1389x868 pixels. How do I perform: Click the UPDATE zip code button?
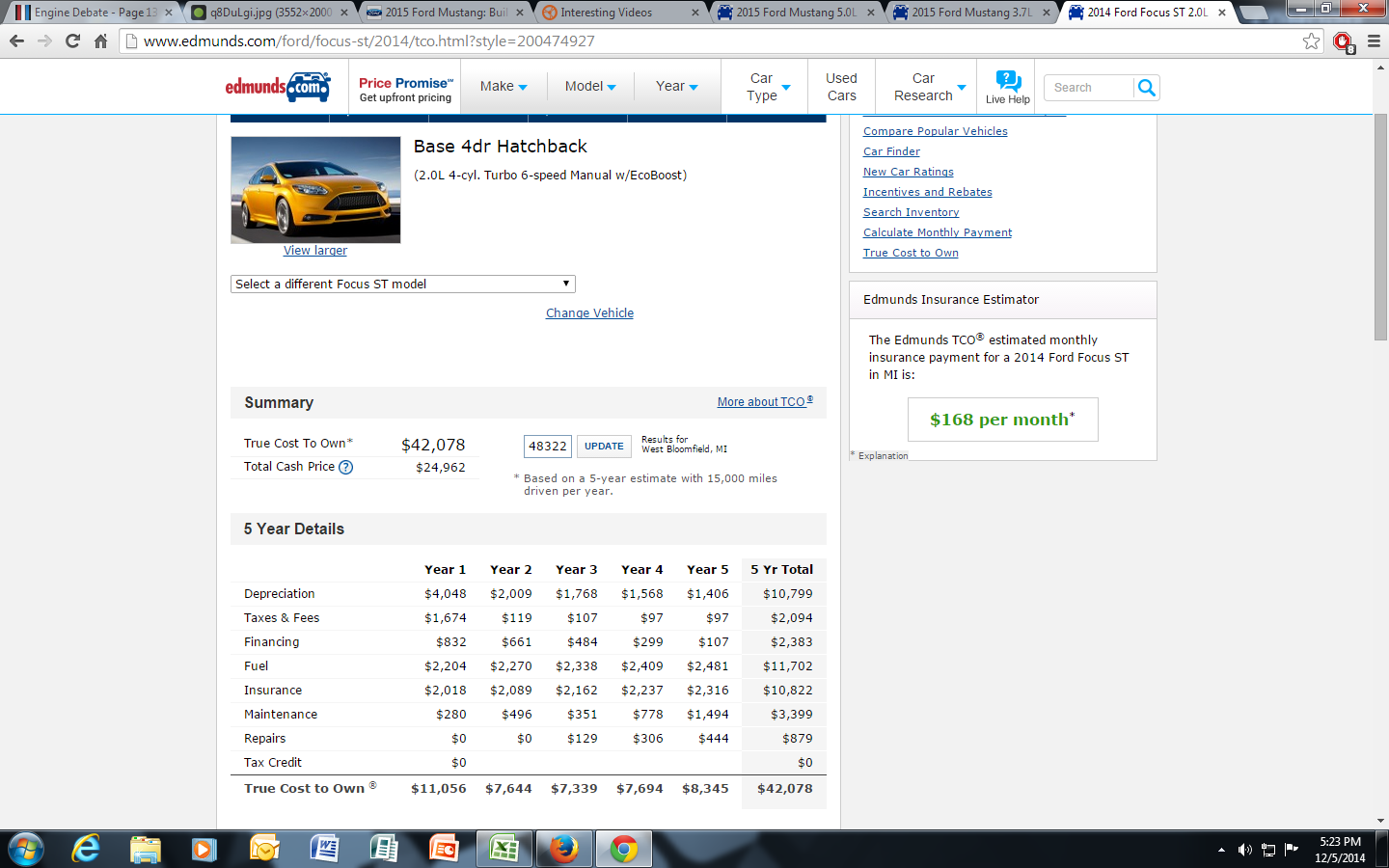point(604,447)
